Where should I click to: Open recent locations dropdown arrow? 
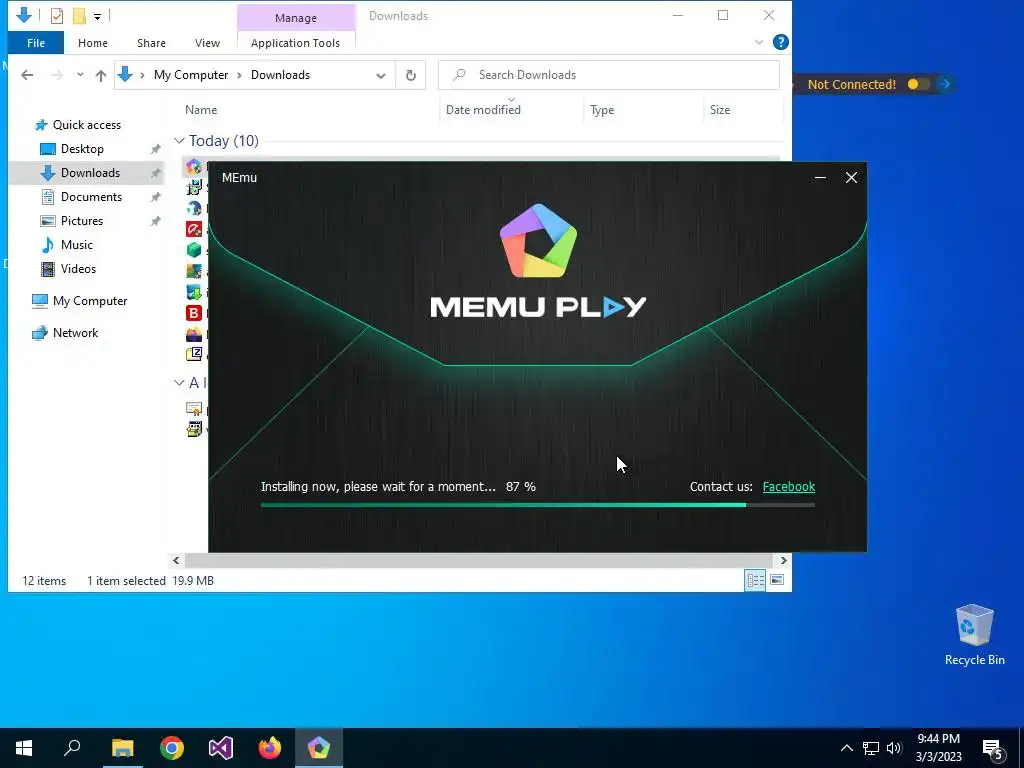[x=80, y=75]
